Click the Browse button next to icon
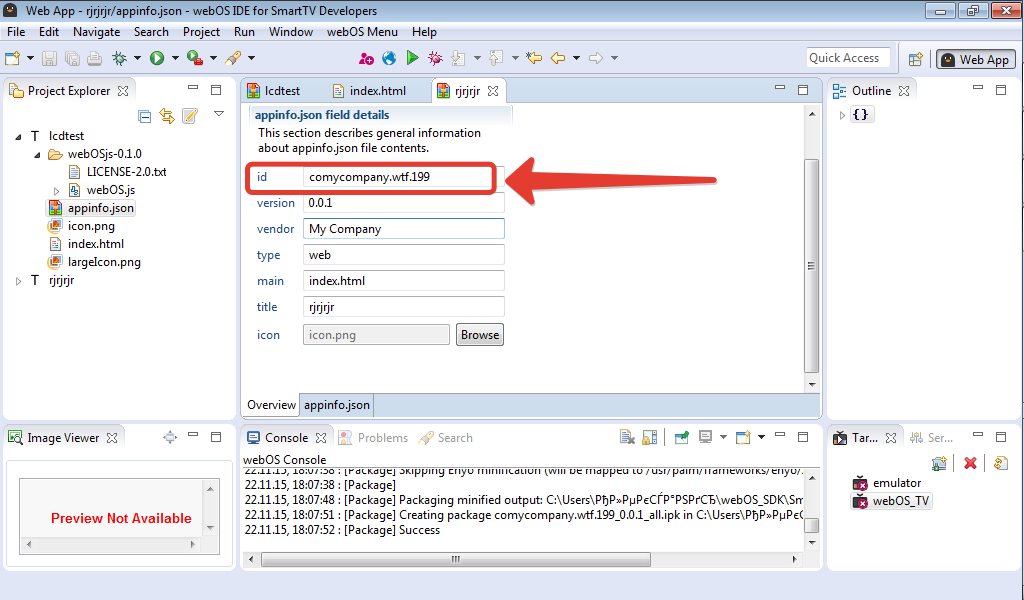The image size is (1024, 600). tap(480, 335)
